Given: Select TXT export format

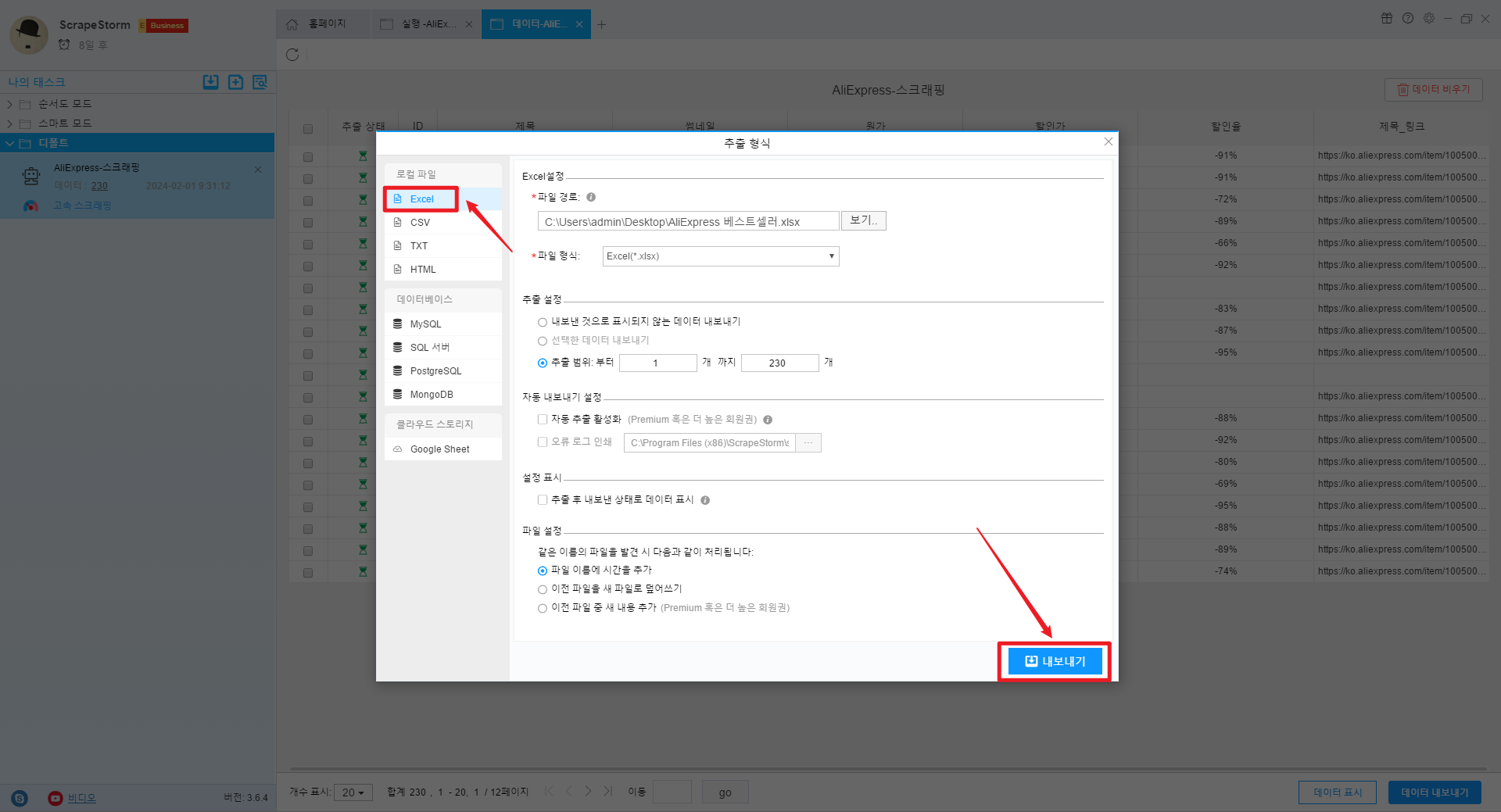Looking at the screenshot, I should pos(442,246).
